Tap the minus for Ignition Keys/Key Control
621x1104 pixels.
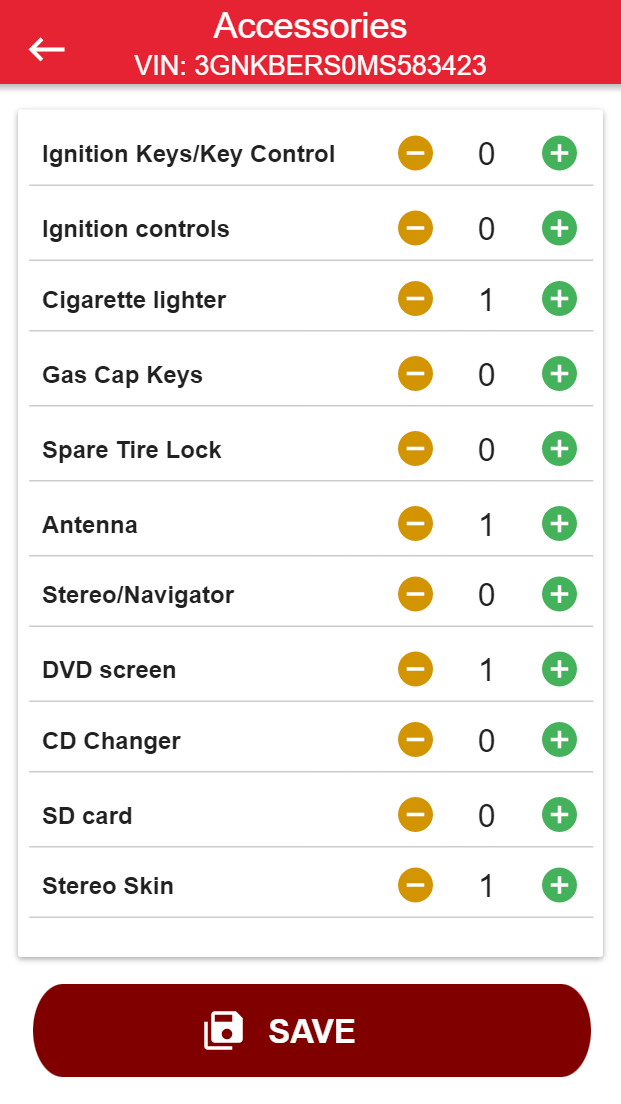pyautogui.click(x=416, y=154)
